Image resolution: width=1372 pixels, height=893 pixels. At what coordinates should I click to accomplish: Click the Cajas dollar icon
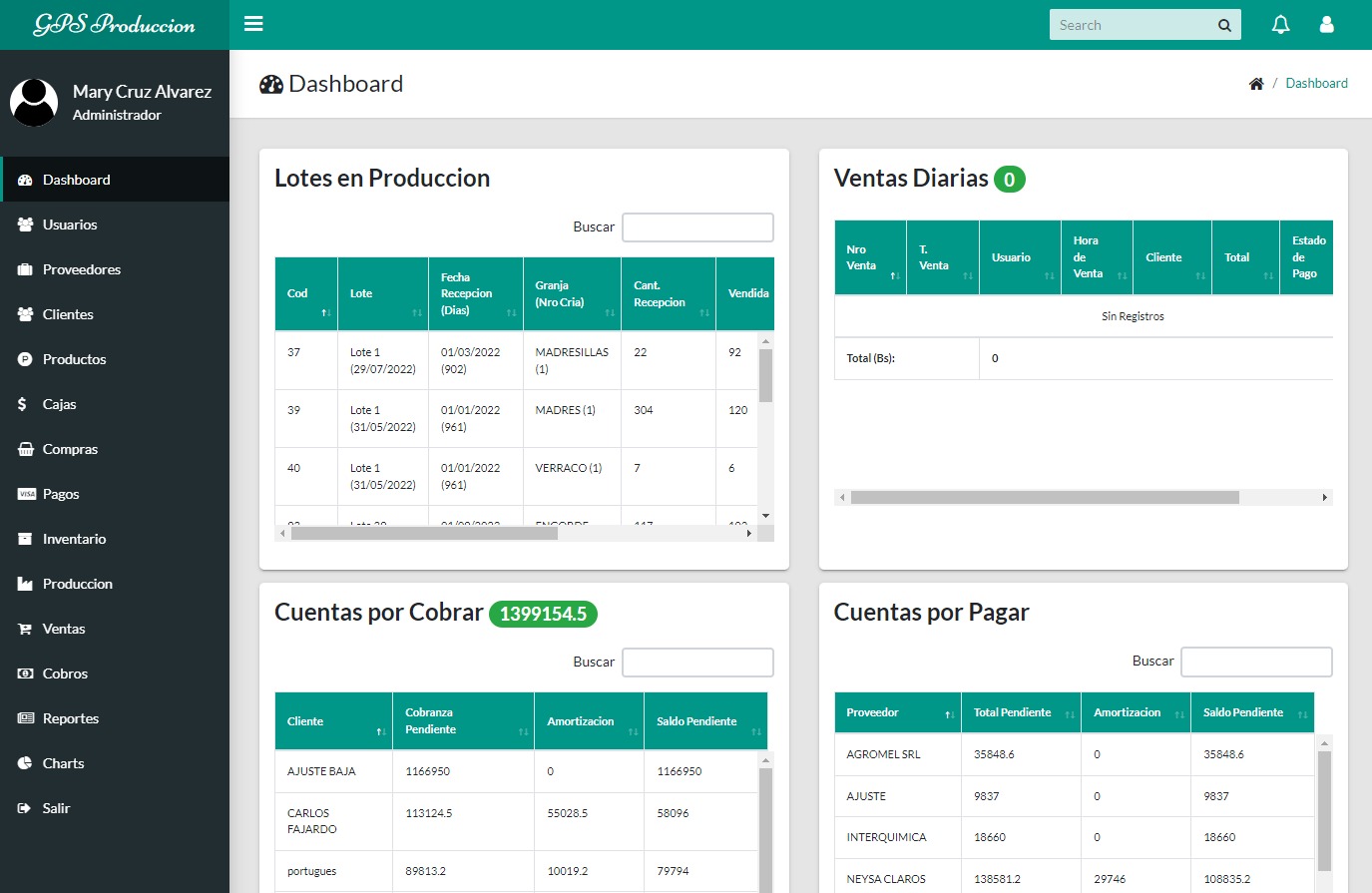coord(23,404)
